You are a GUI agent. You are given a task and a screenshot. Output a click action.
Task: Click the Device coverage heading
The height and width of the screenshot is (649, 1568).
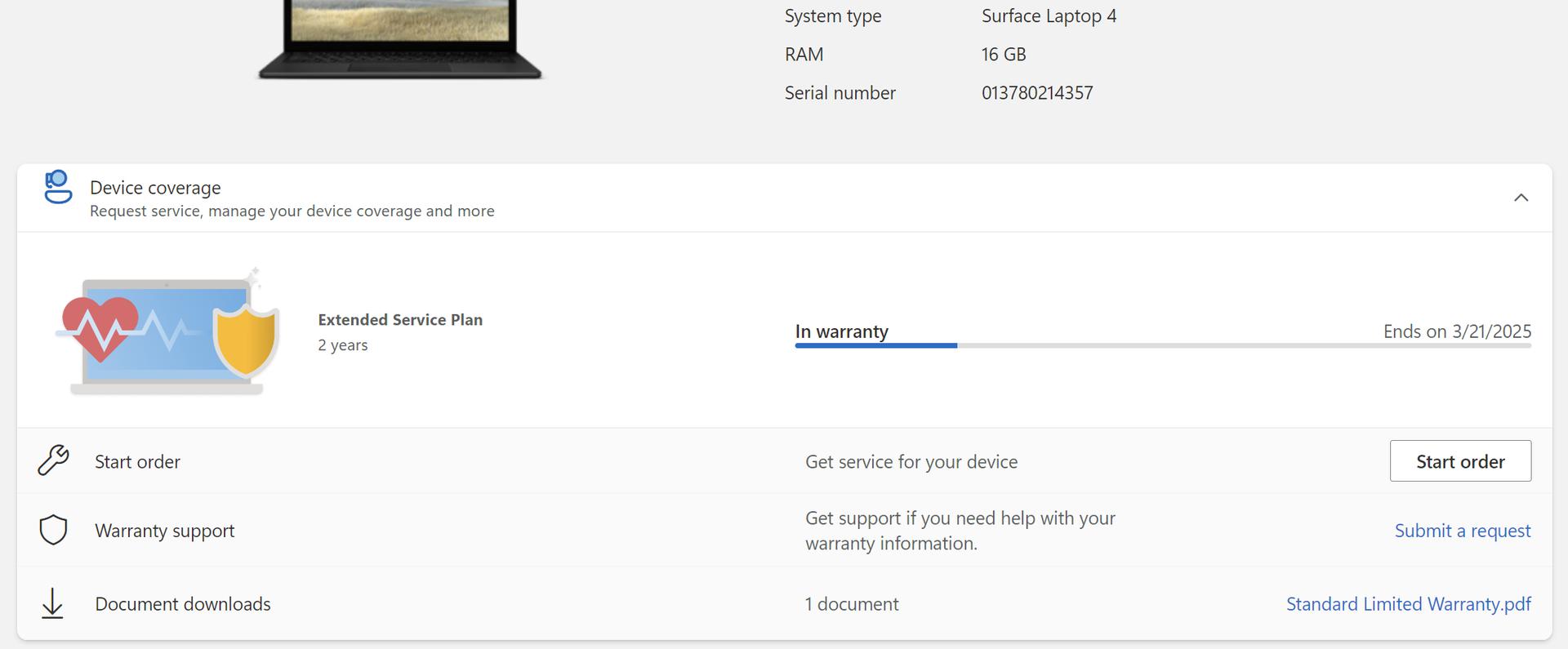click(155, 188)
